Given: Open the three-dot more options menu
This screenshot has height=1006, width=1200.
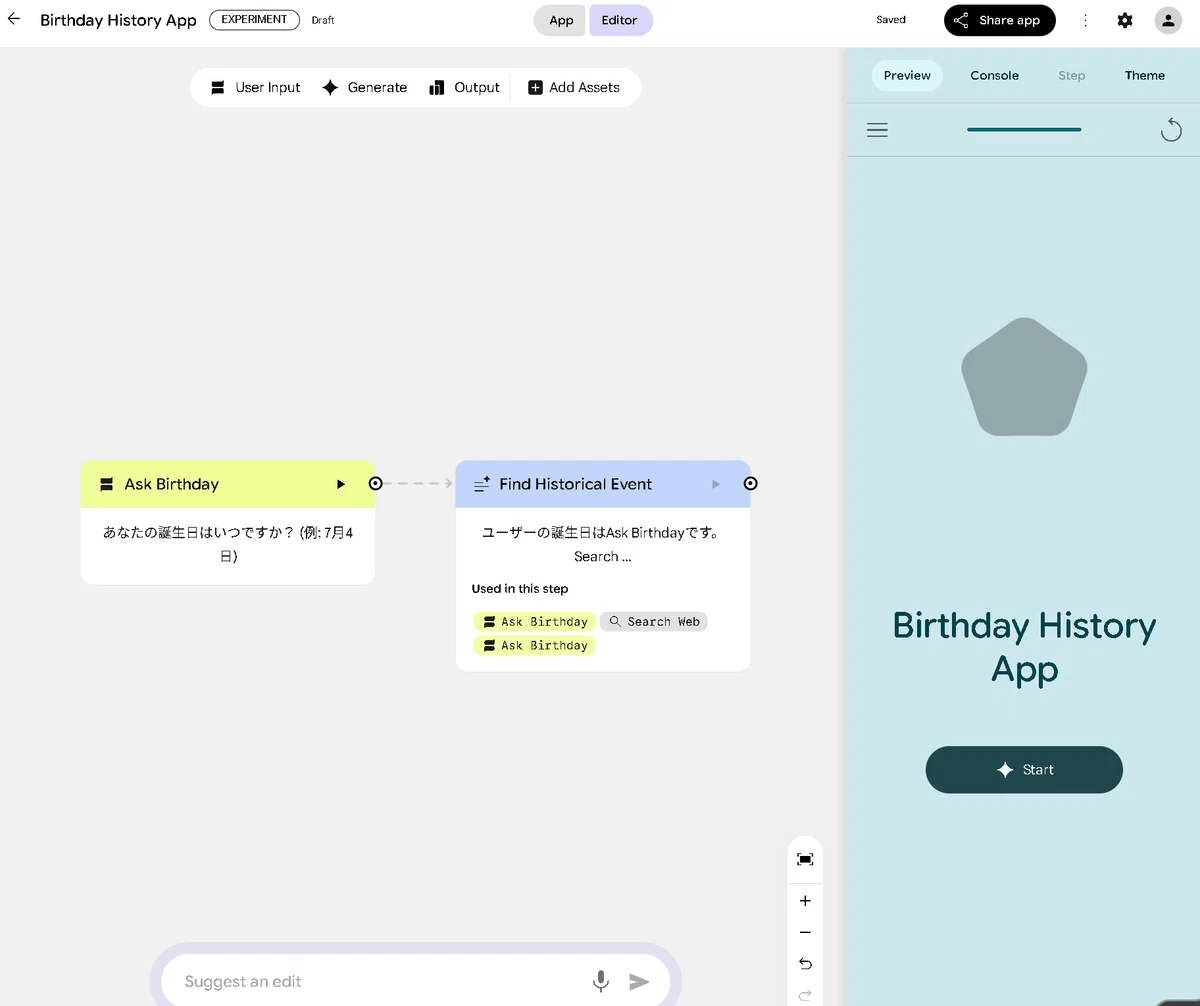Looking at the screenshot, I should point(1086,20).
